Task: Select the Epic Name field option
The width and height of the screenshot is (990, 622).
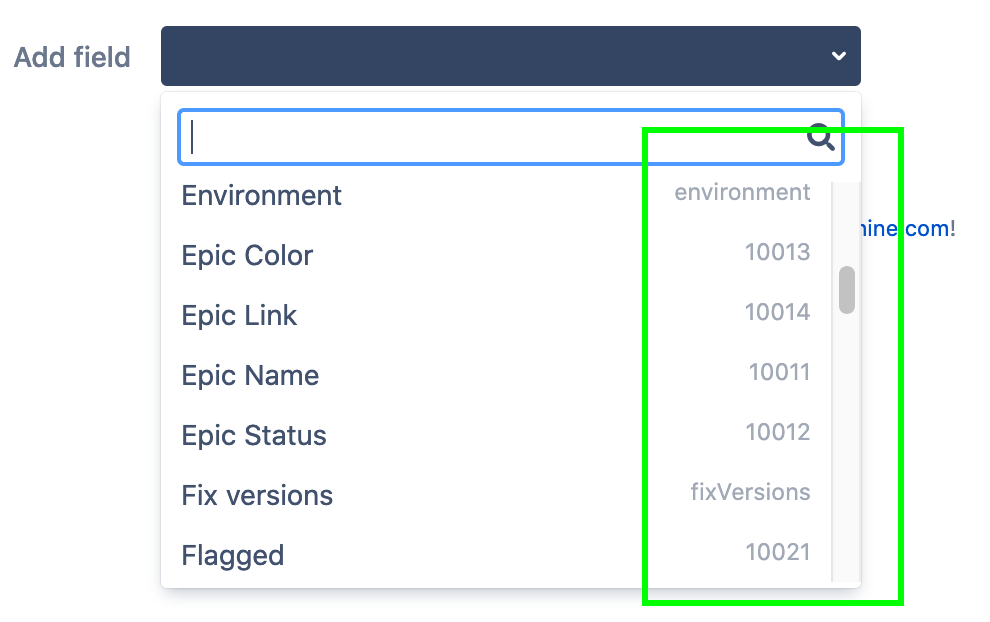Action: click(250, 376)
